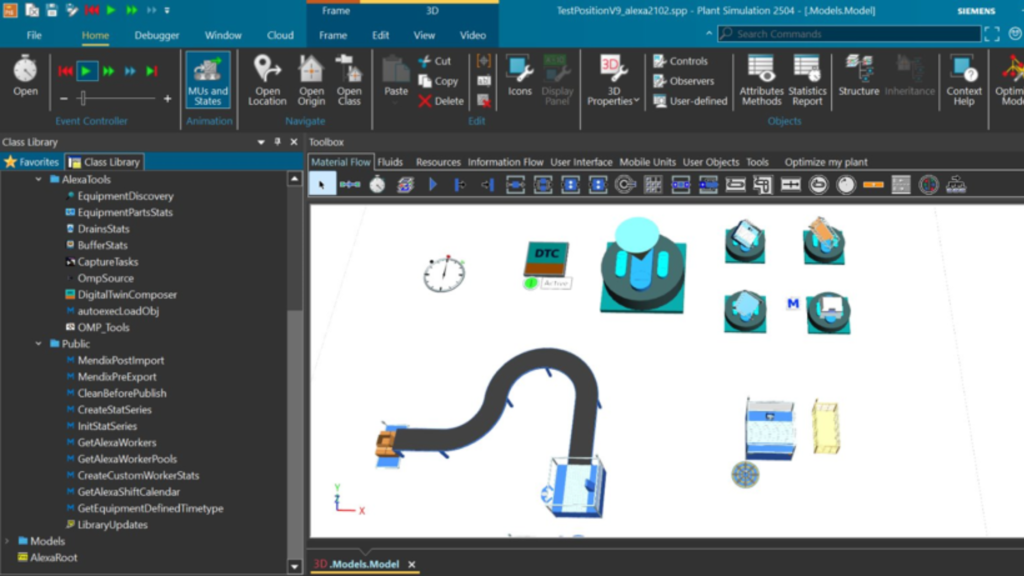Open Observers in Objects group
The height and width of the screenshot is (576, 1024).
(684, 81)
